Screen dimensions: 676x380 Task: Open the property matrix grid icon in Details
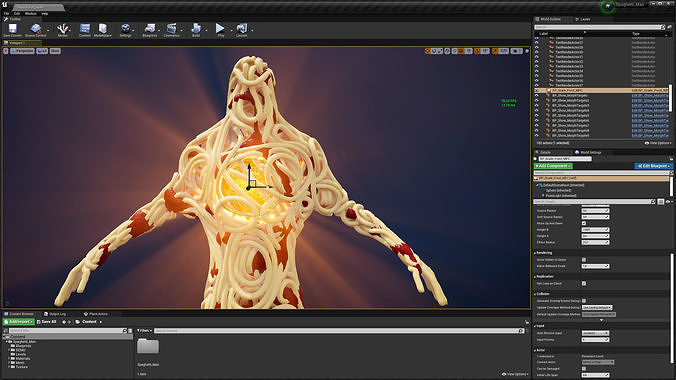[660, 202]
